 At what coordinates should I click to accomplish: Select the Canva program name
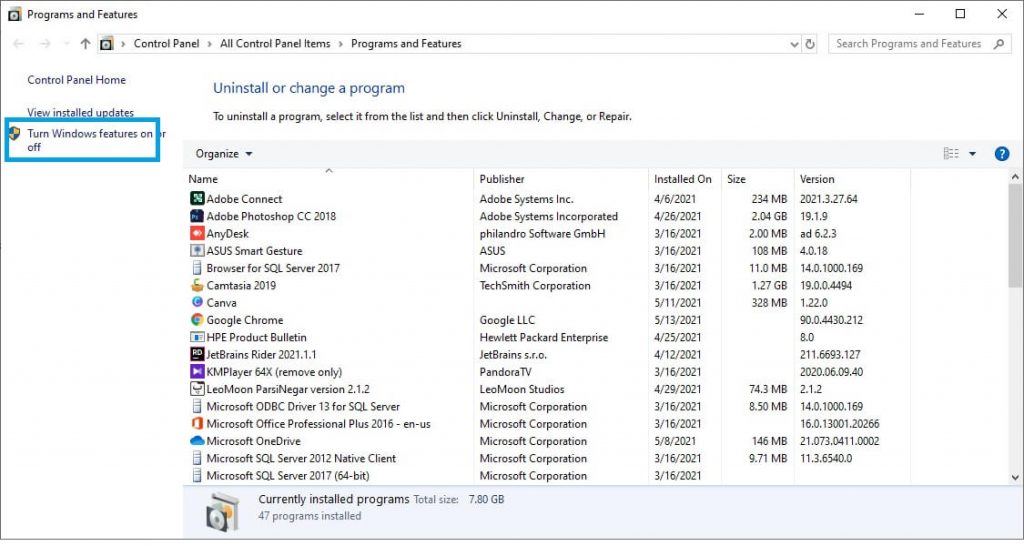(x=221, y=302)
